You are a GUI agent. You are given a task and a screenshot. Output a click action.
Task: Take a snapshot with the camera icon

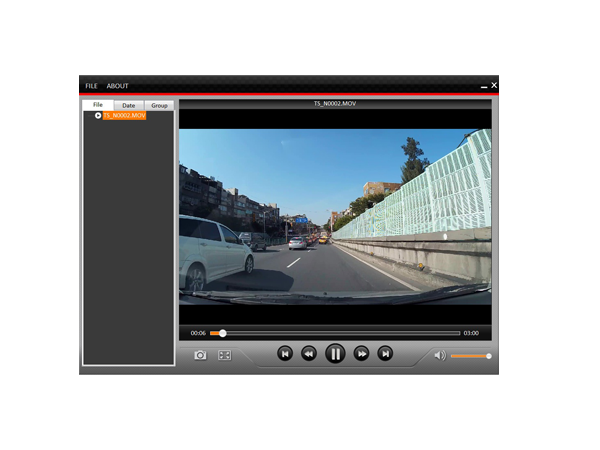(200, 355)
